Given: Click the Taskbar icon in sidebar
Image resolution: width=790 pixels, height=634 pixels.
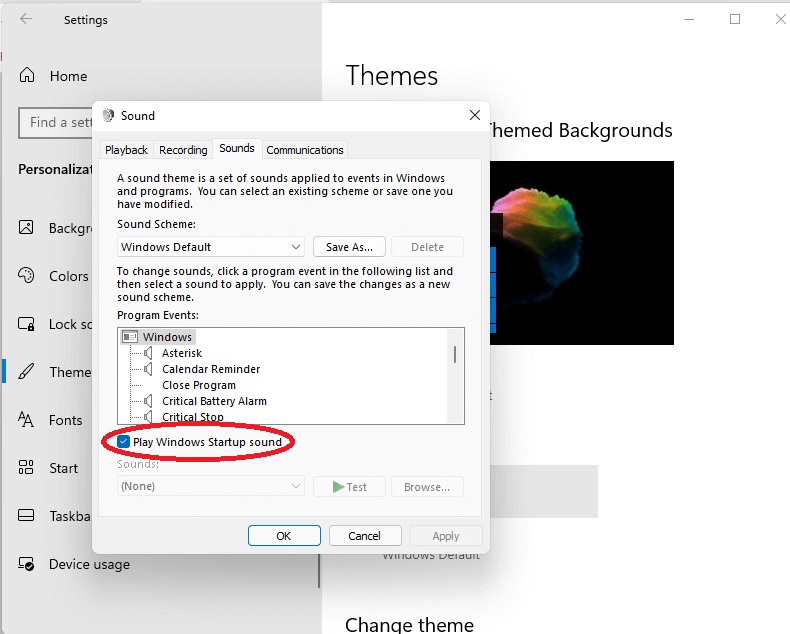Looking at the screenshot, I should [x=26, y=515].
